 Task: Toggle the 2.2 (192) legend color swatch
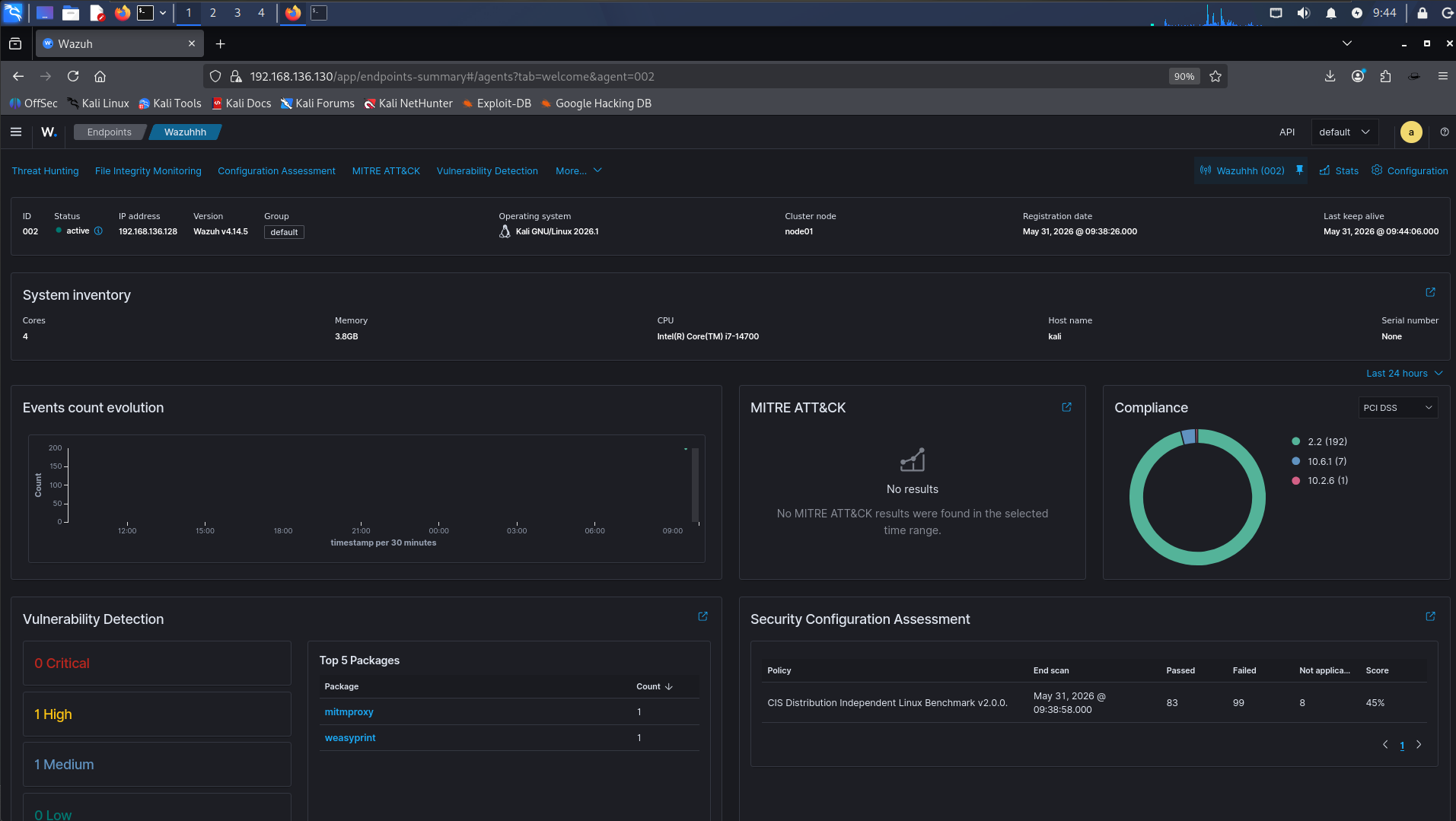[x=1295, y=441]
